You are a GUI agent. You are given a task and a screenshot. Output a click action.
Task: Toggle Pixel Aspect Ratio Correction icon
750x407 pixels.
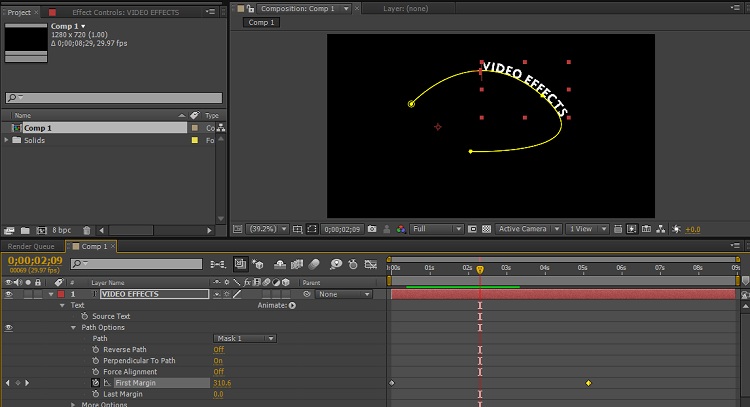click(618, 229)
